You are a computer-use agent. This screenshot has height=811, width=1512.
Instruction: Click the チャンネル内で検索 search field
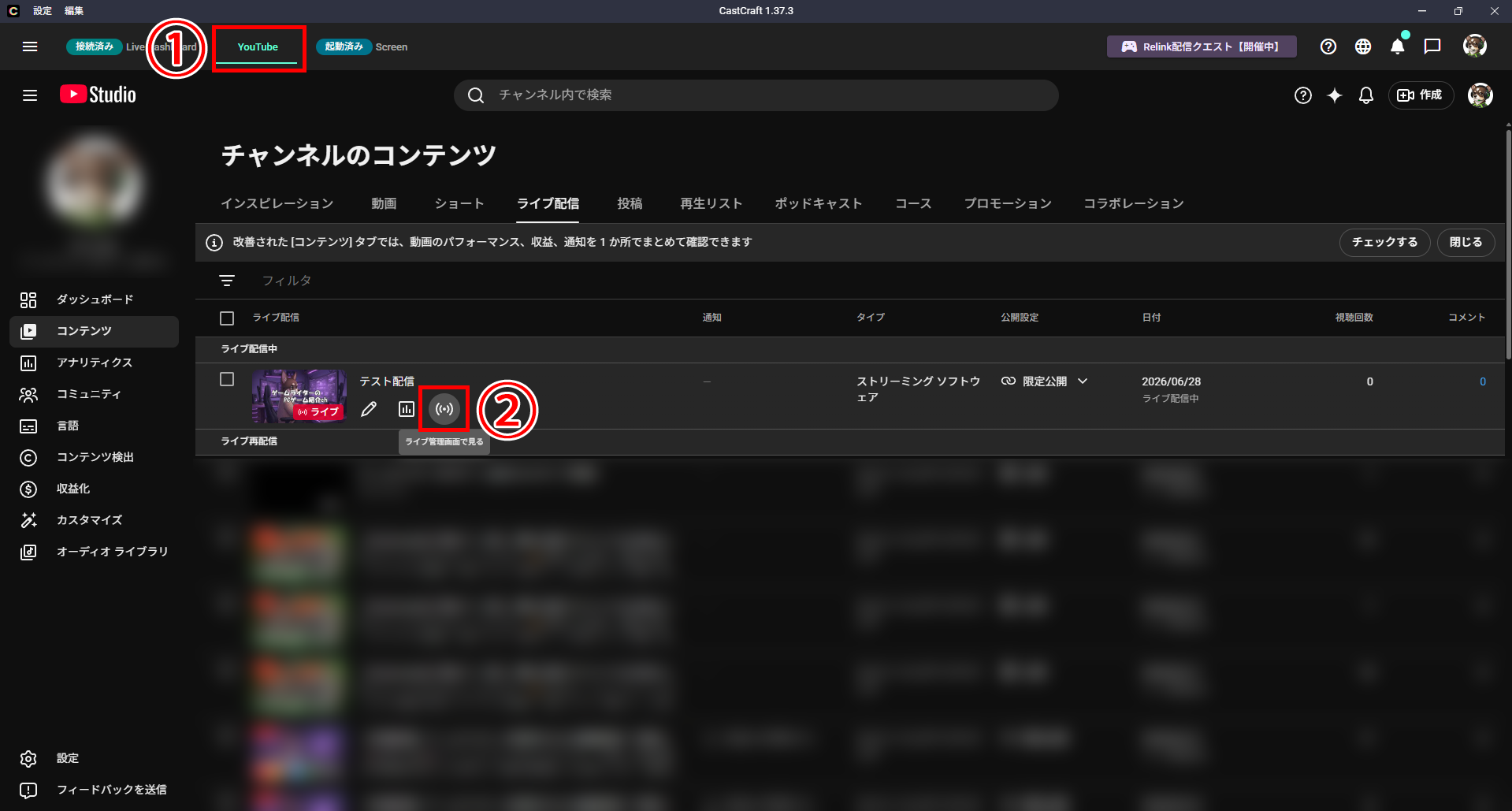click(756, 95)
